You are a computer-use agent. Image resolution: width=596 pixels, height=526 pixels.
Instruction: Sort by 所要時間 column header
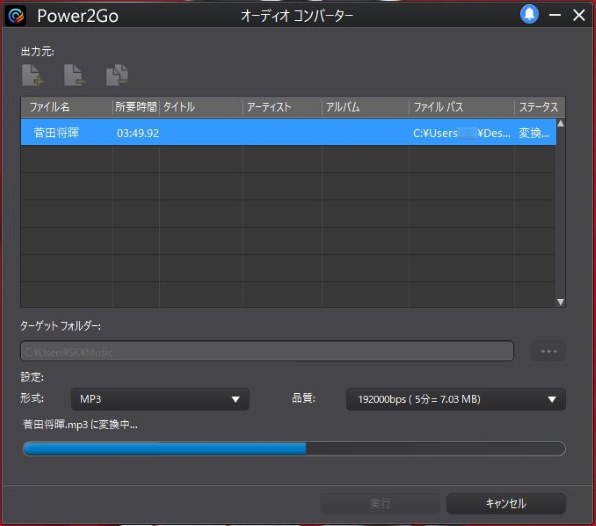tap(136, 107)
